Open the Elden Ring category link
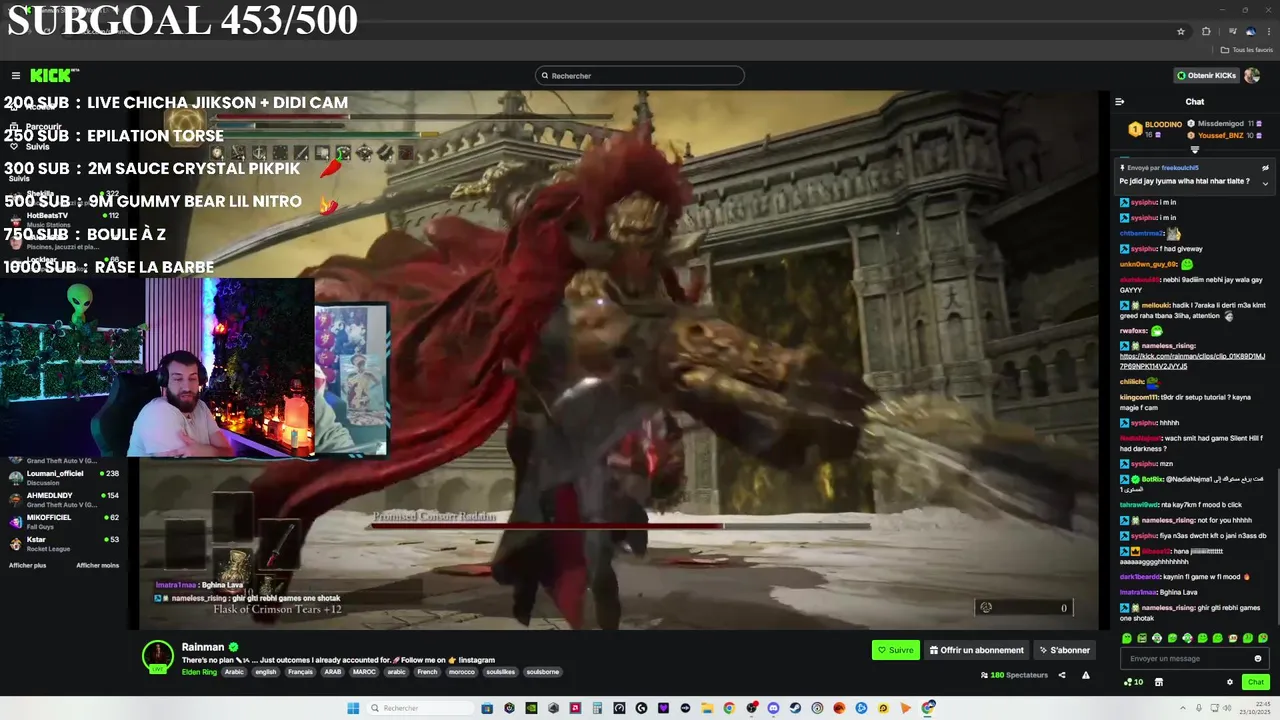 [199, 672]
